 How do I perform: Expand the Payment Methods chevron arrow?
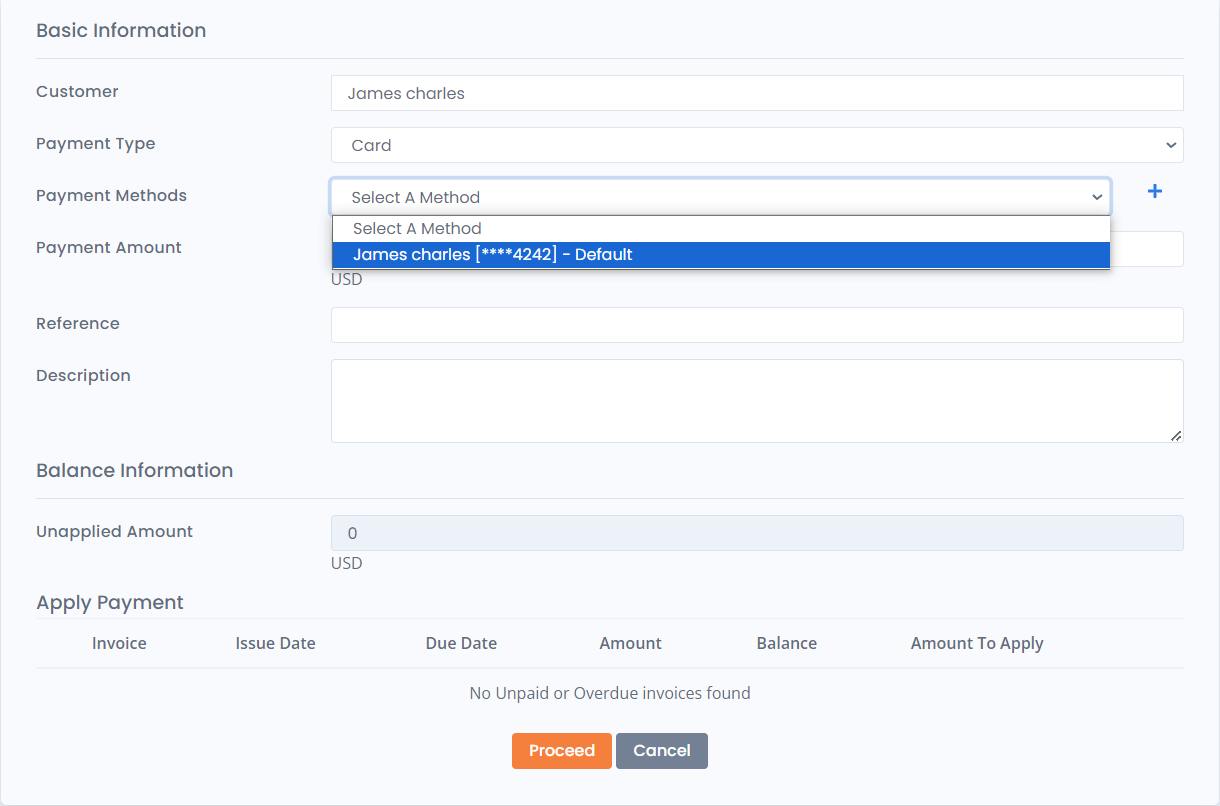[x=1097, y=197]
